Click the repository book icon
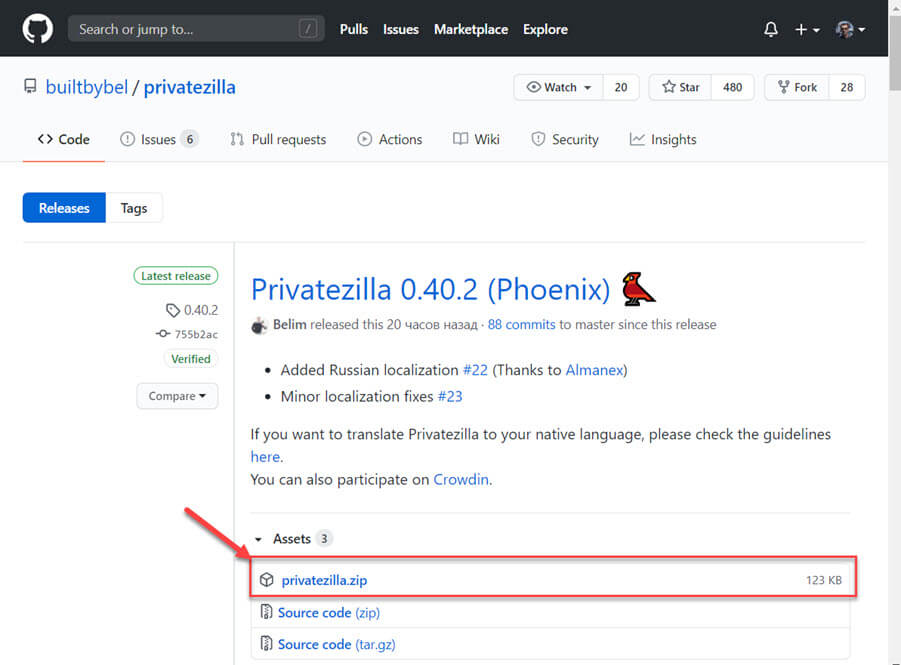The image size is (901, 665). click(x=30, y=87)
